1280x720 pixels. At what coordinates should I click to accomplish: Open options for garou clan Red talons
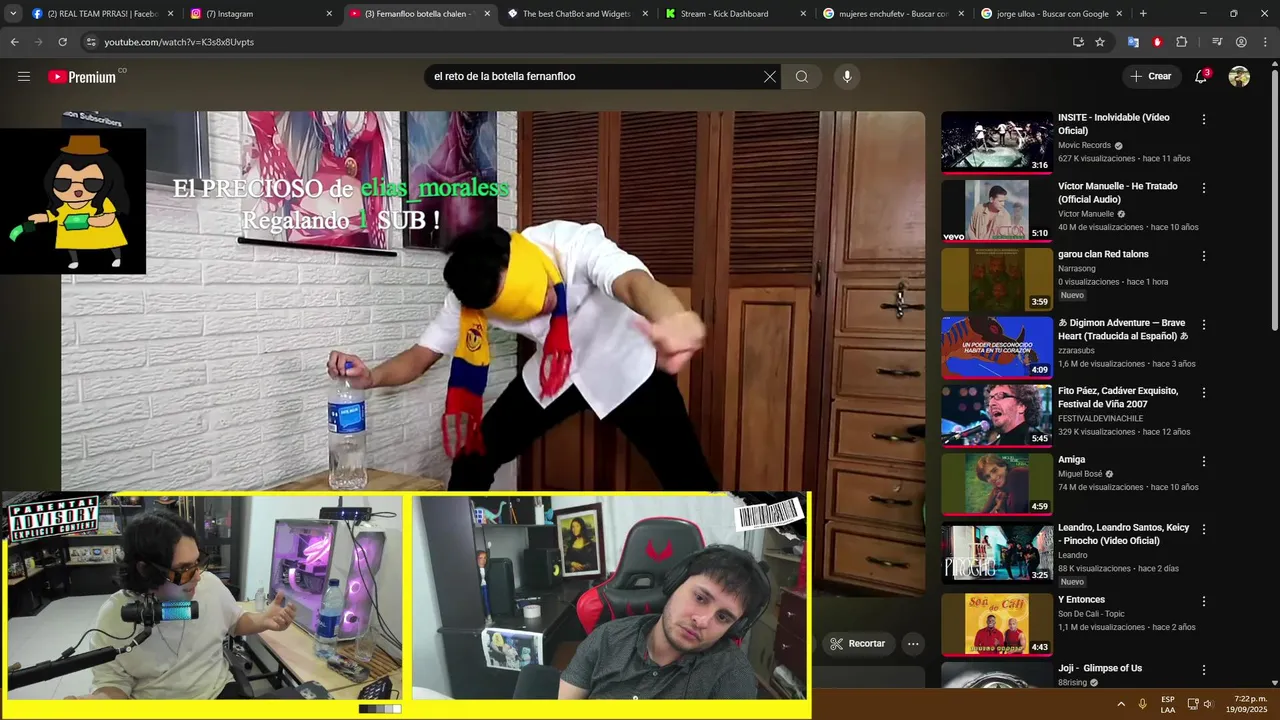1204,256
